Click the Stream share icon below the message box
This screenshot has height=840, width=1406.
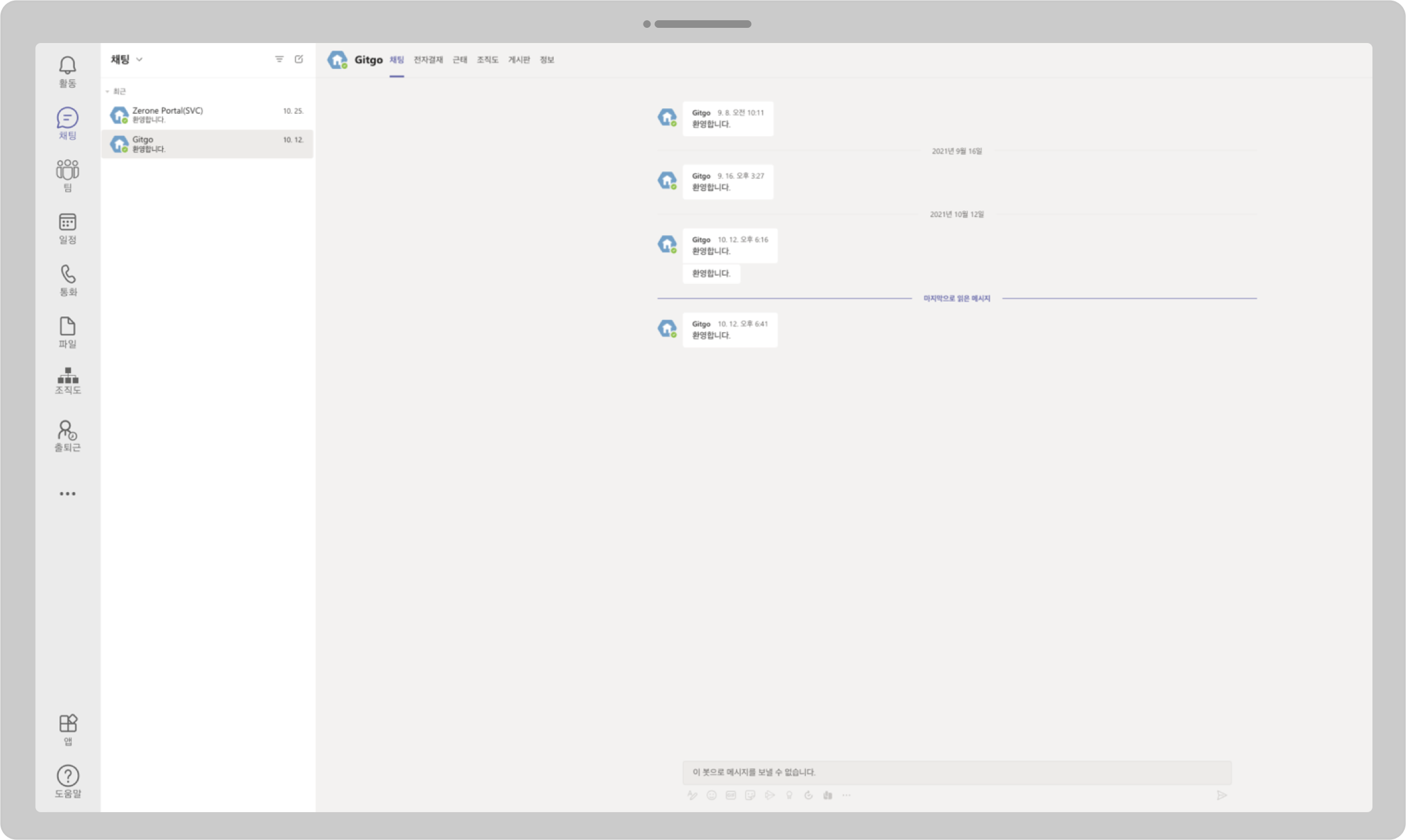pyautogui.click(x=769, y=795)
